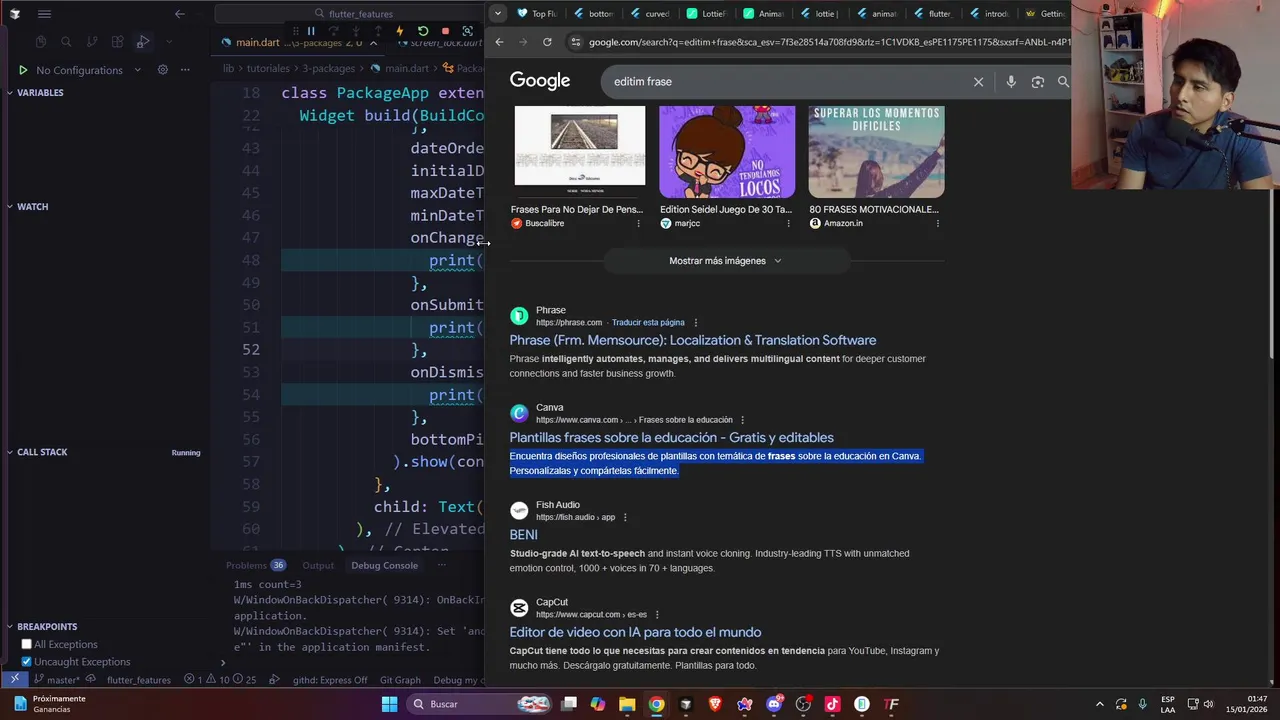Viewport: 1280px width, 720px height.
Task: Switch to the Output panel tab
Action: tap(318, 565)
